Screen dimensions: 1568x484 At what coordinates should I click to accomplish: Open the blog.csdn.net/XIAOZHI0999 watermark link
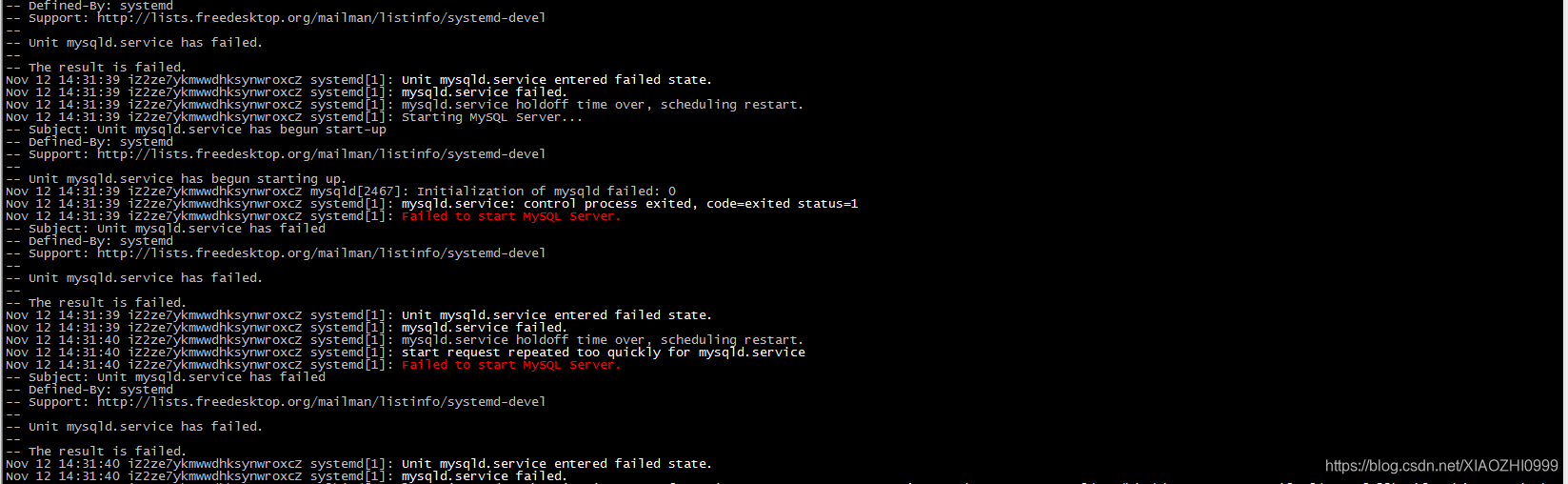pos(1441,466)
